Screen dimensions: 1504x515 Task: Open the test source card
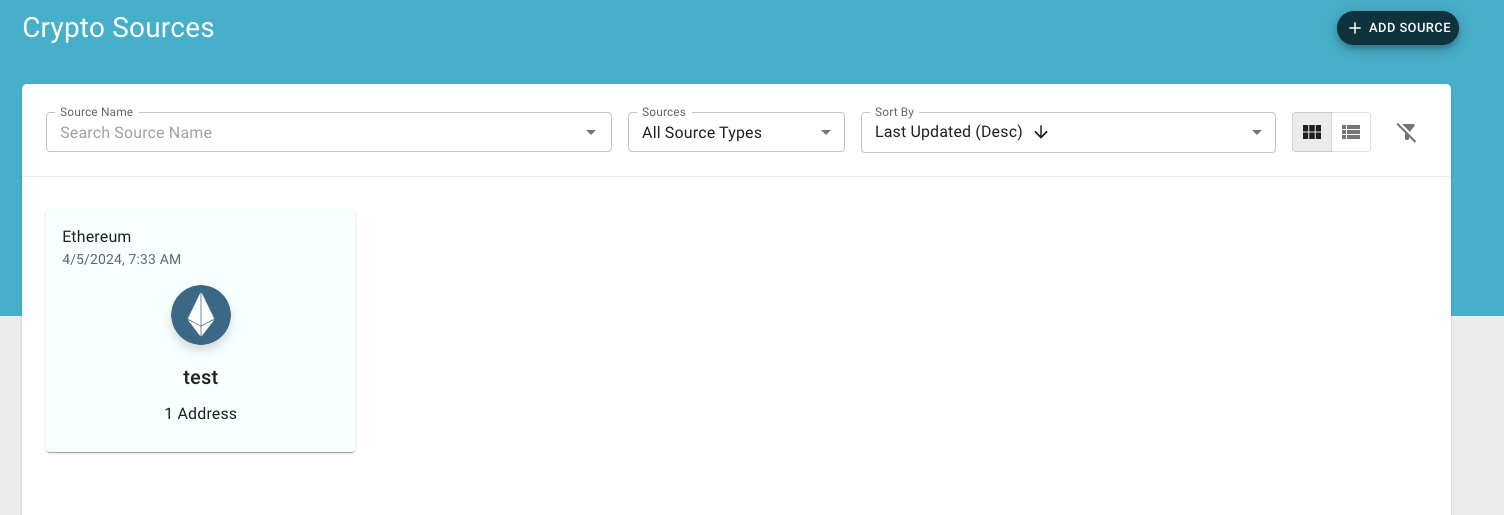(x=200, y=330)
